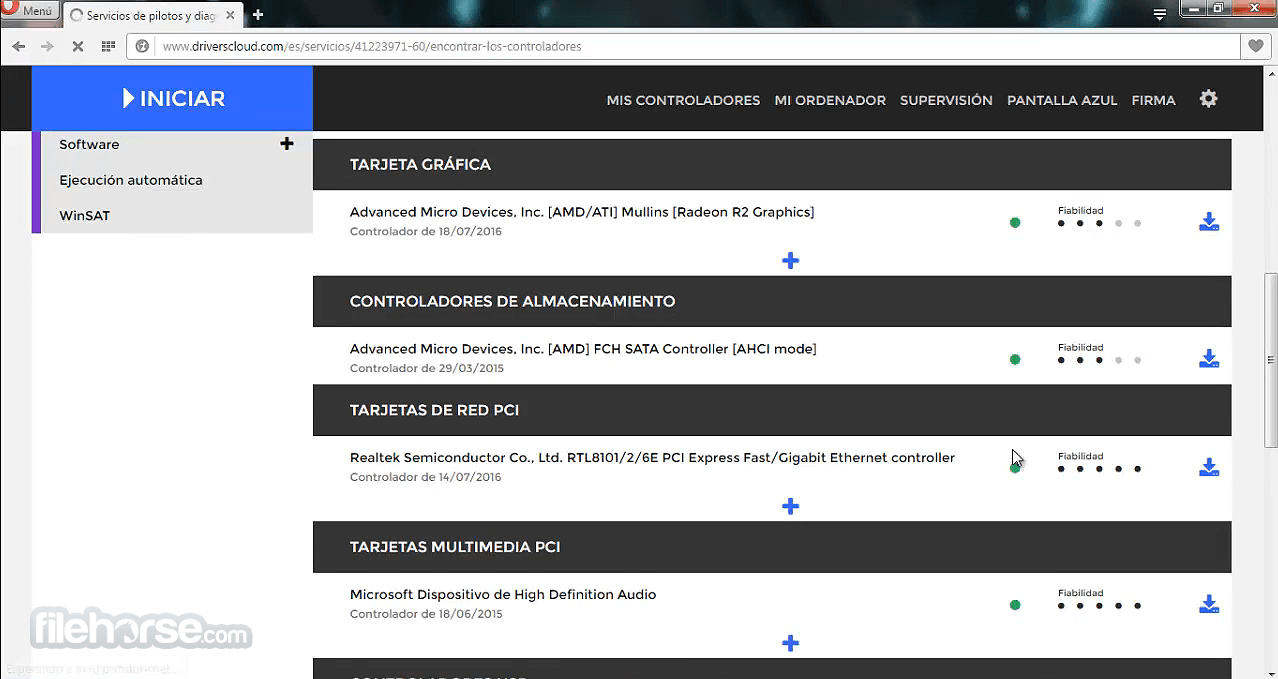
Task: Click the text 'Controlador de 14/07/2016'
Action: point(426,478)
